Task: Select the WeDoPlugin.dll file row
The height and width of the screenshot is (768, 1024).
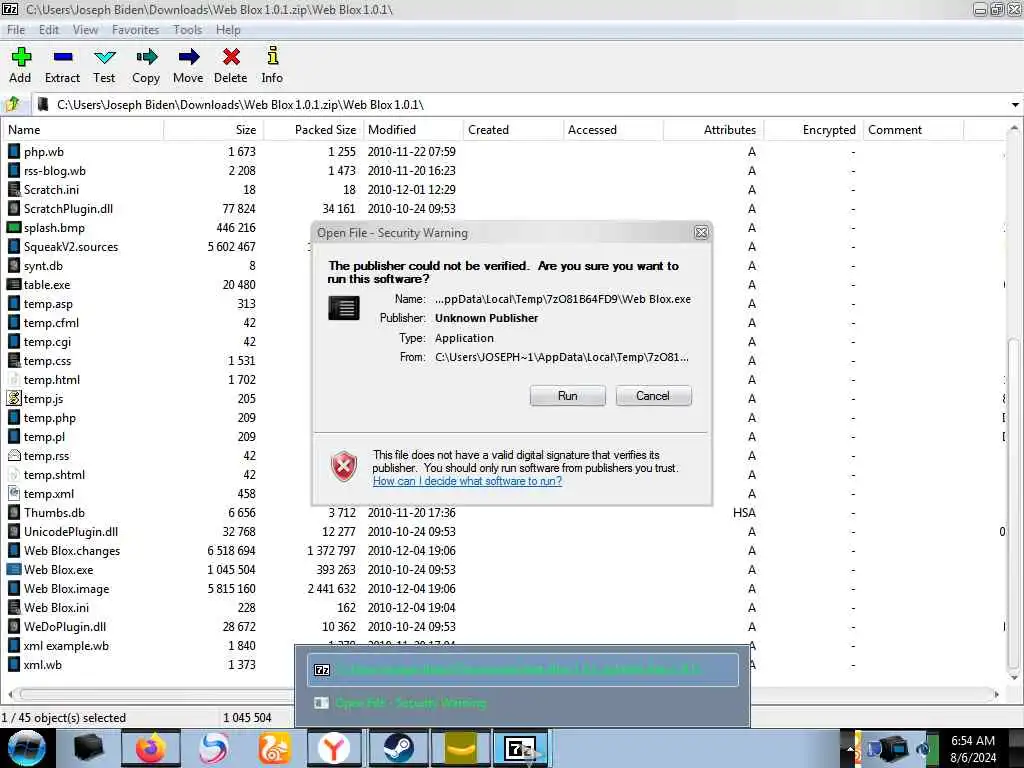Action: [503, 626]
